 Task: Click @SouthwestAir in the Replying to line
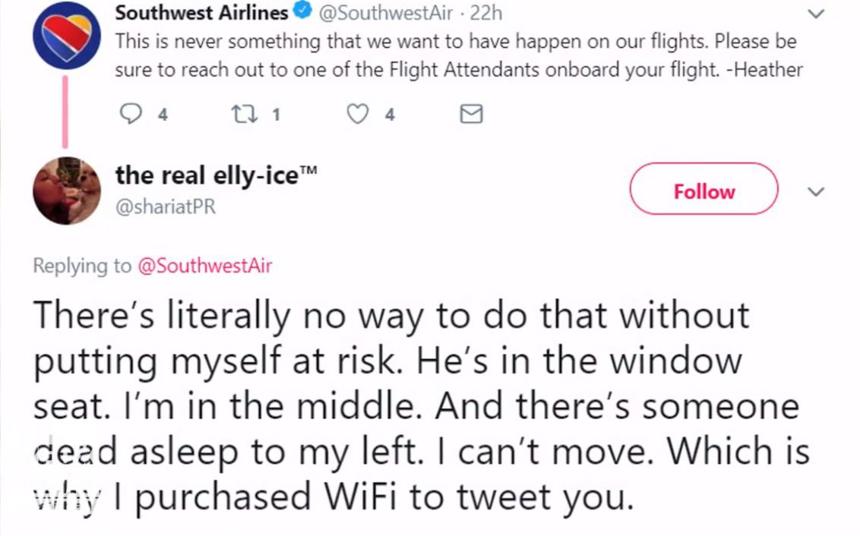tap(204, 265)
